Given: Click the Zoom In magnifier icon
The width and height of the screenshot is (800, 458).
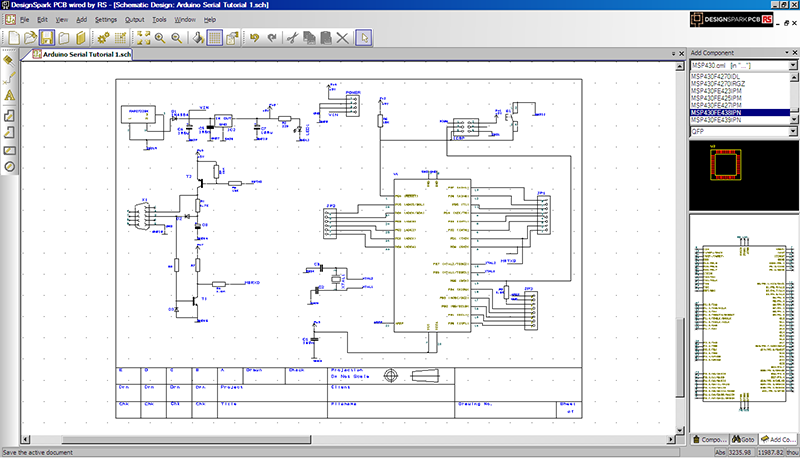Looking at the screenshot, I should tap(160, 38).
